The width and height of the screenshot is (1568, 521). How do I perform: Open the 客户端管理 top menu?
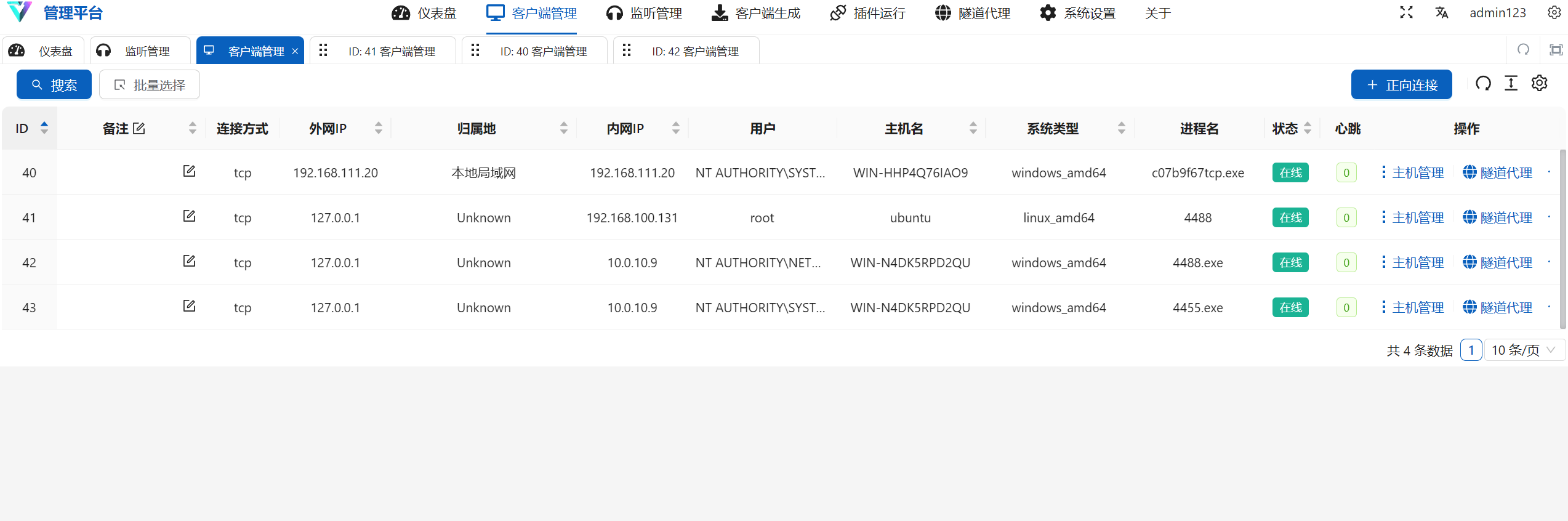coord(531,13)
